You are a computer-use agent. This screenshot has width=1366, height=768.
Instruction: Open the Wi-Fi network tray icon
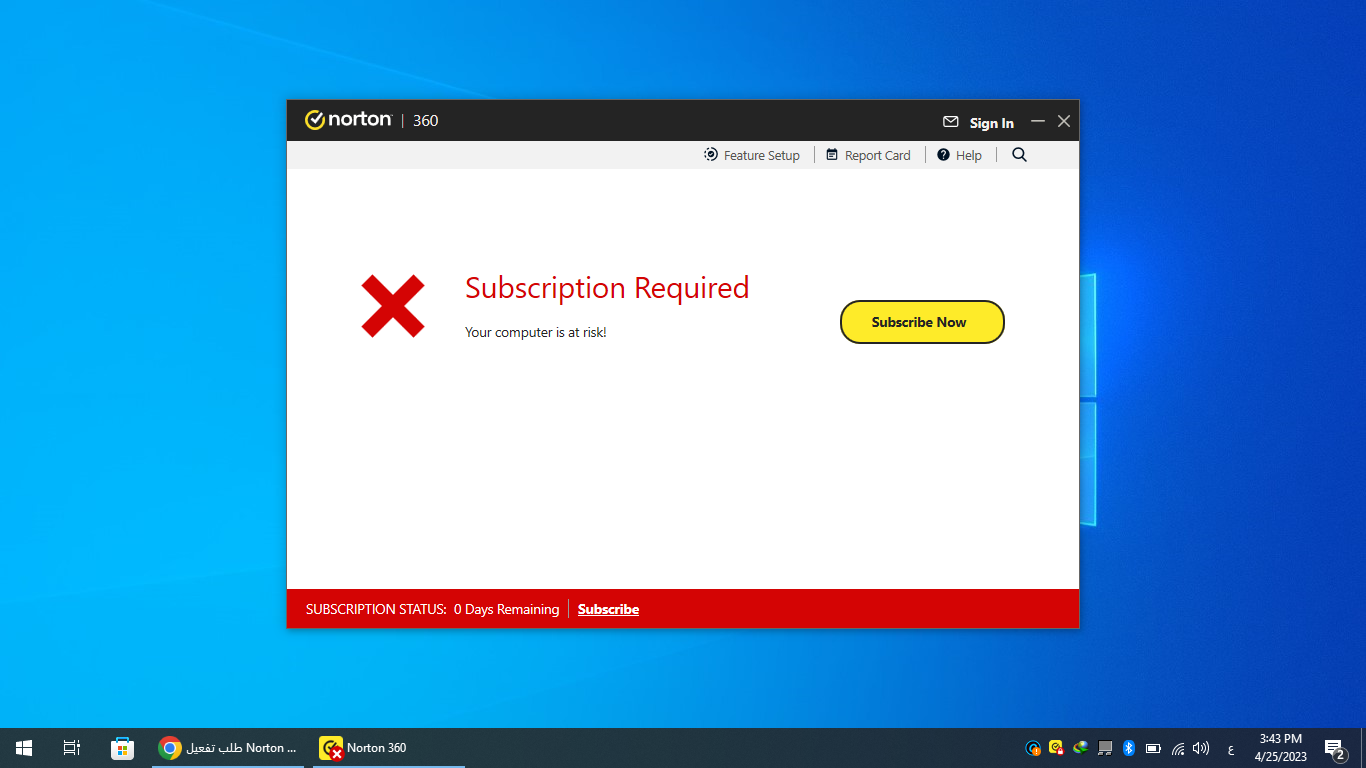pos(1178,748)
